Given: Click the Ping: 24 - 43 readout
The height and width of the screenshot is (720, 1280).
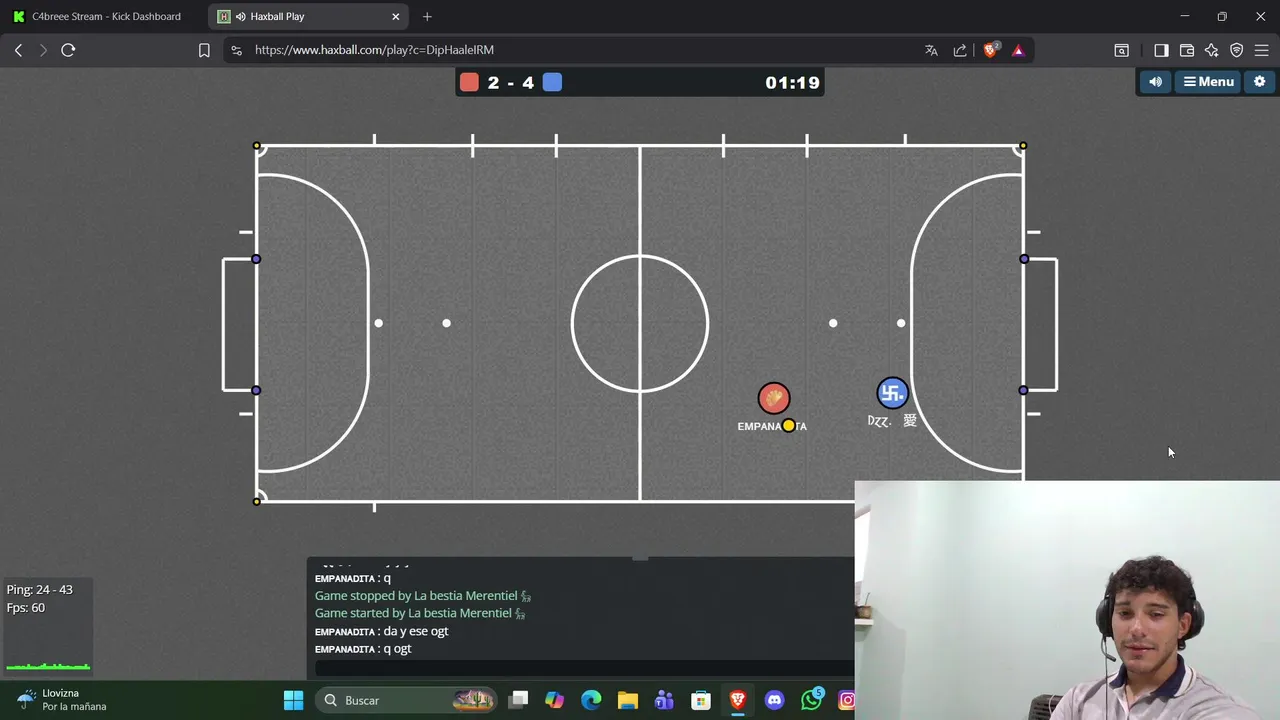Looking at the screenshot, I should click(39, 590).
